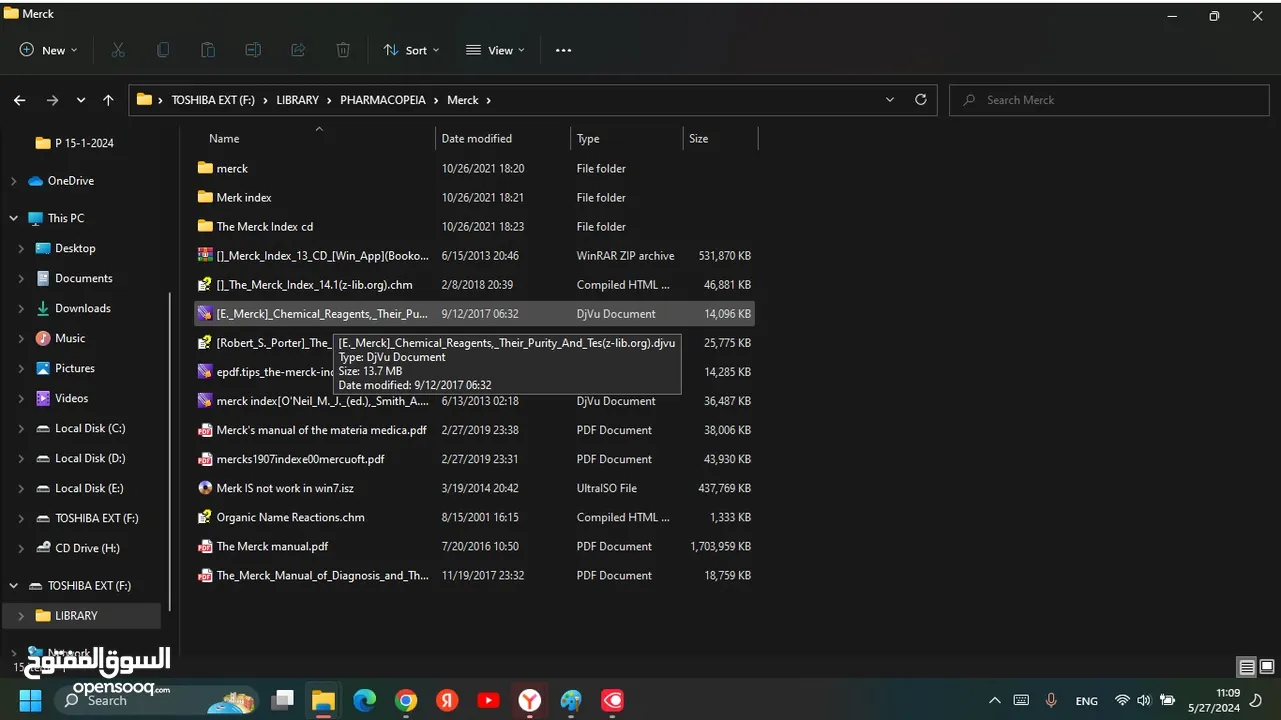Open the Sort dropdown menu
This screenshot has height=720, width=1281.
411,50
